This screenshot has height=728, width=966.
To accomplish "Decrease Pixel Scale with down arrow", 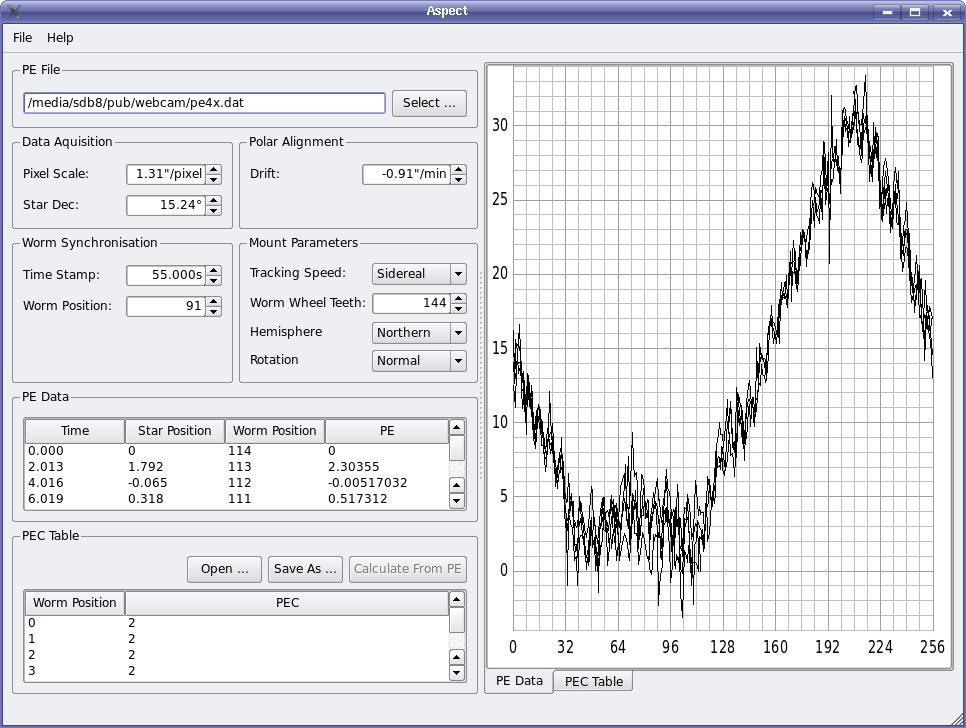I will (214, 179).
